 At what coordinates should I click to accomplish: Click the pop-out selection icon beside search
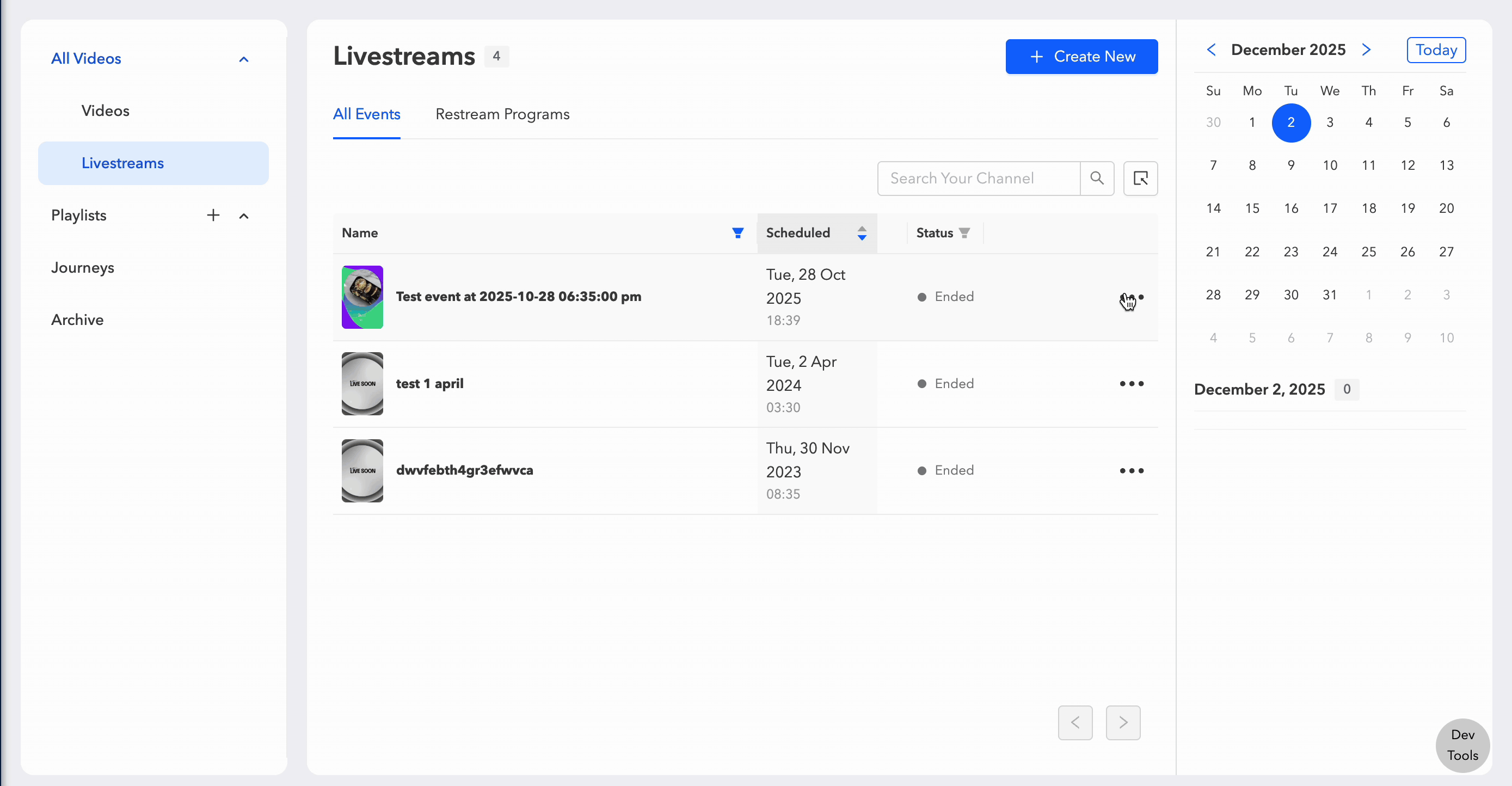[1140, 178]
